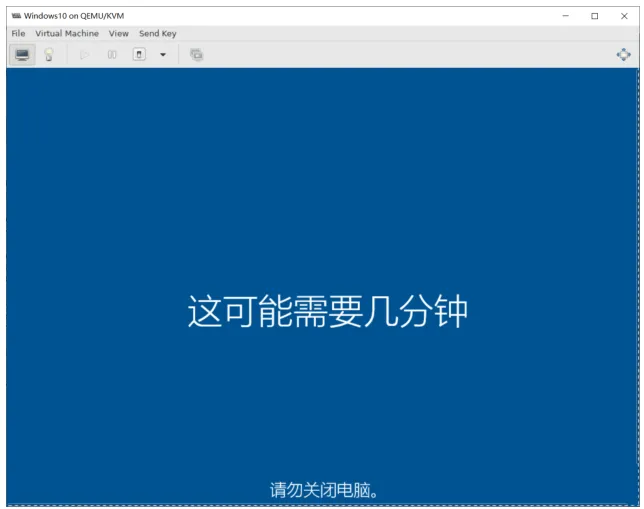Minimize the Windows10 on QEMU/KVM window

pyautogui.click(x=566, y=16)
